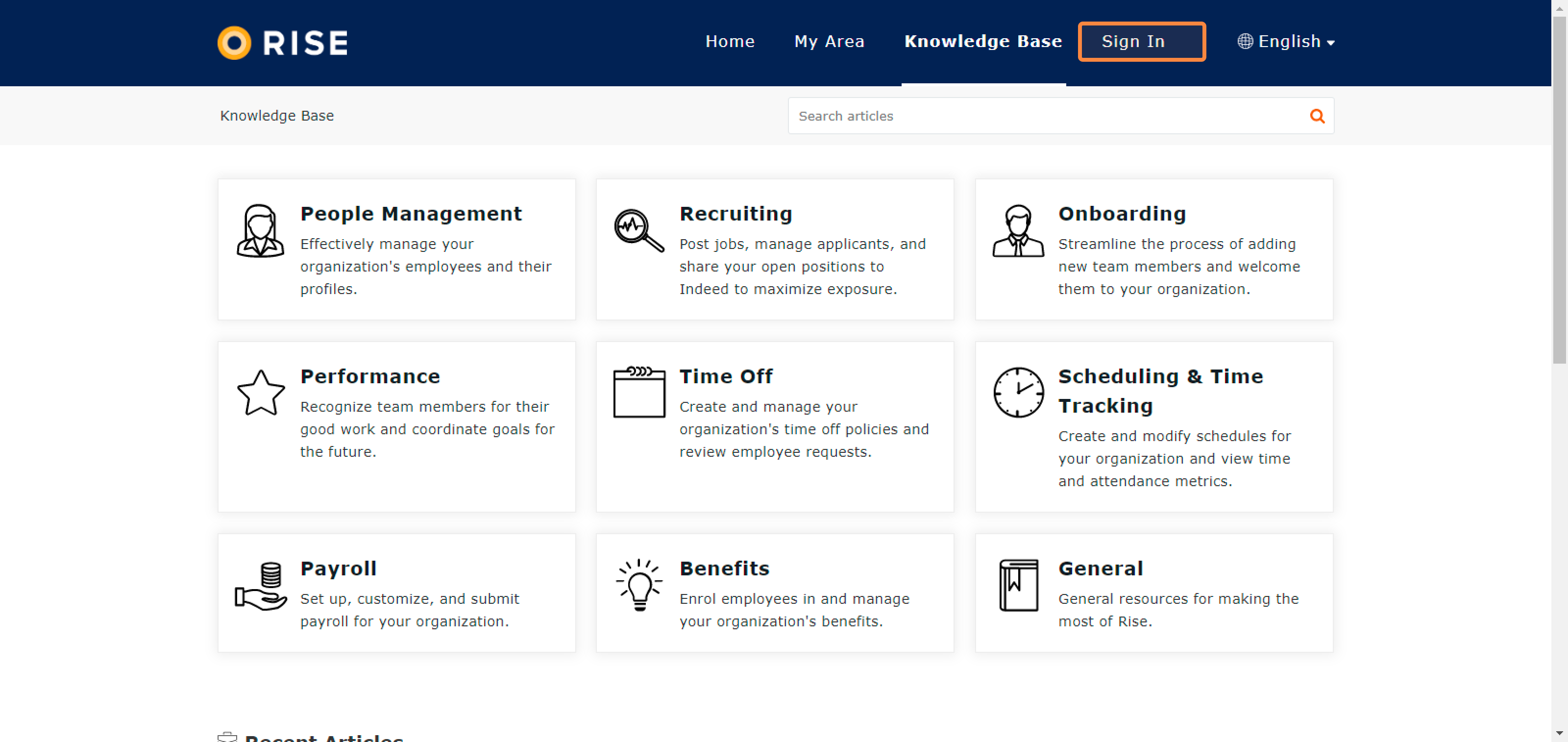Click 'Streamline the process of adding' description

[x=1178, y=267]
